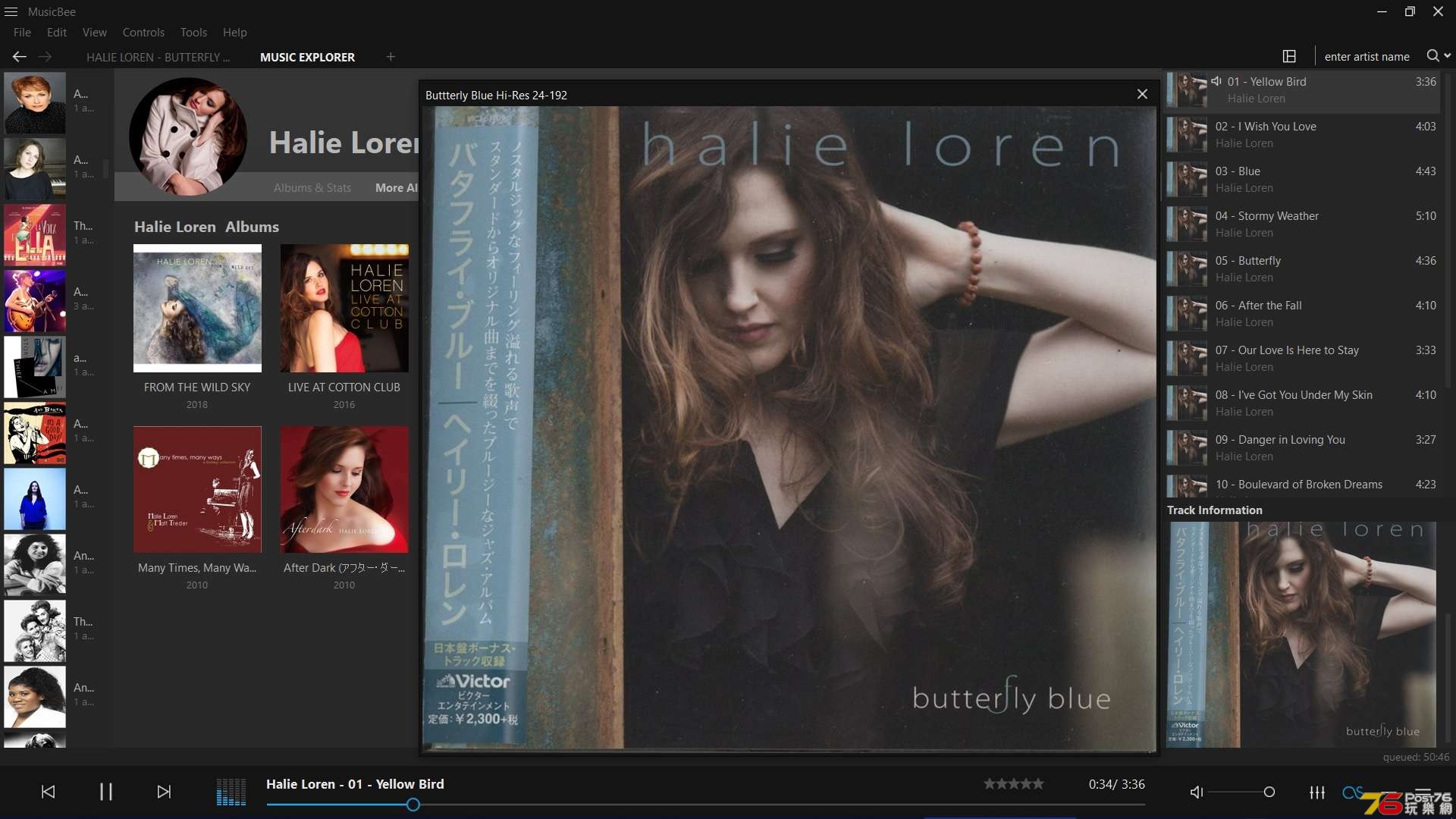The width and height of the screenshot is (1456, 819).
Task: Select track 07 - Our Love Is Here to Stay
Action: coord(1303,359)
